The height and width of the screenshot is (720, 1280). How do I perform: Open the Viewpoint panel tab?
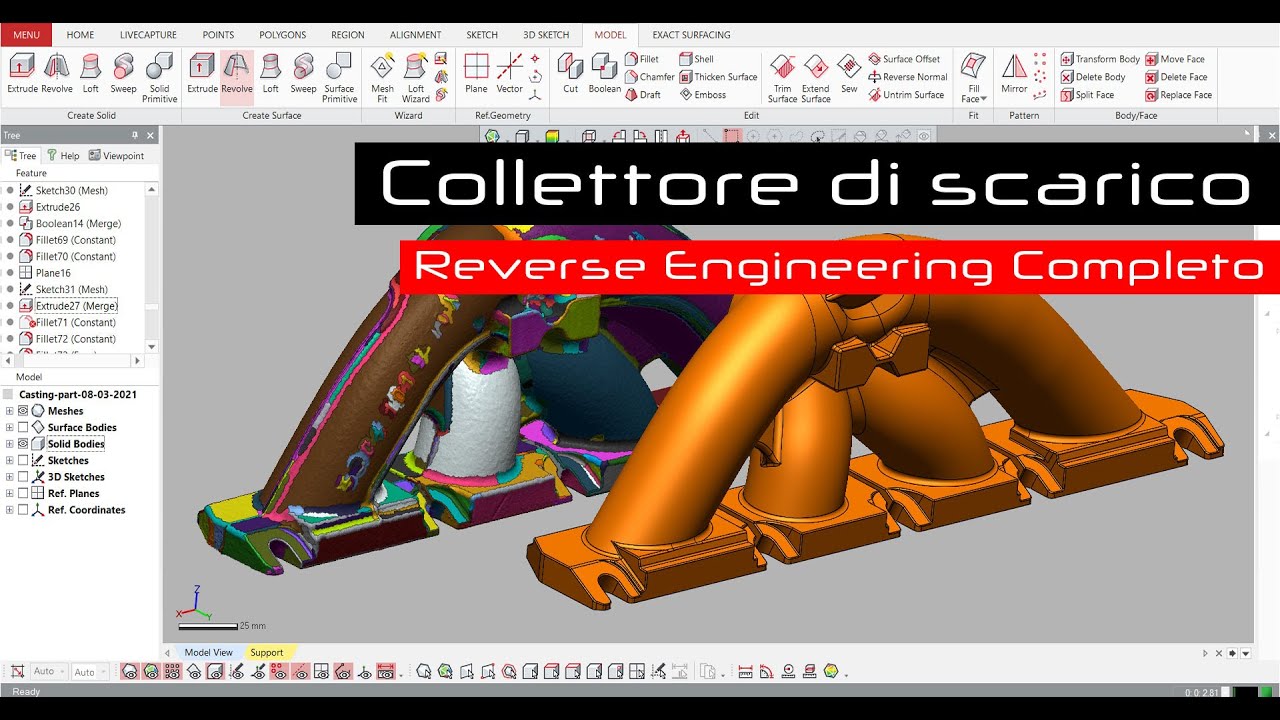point(116,156)
